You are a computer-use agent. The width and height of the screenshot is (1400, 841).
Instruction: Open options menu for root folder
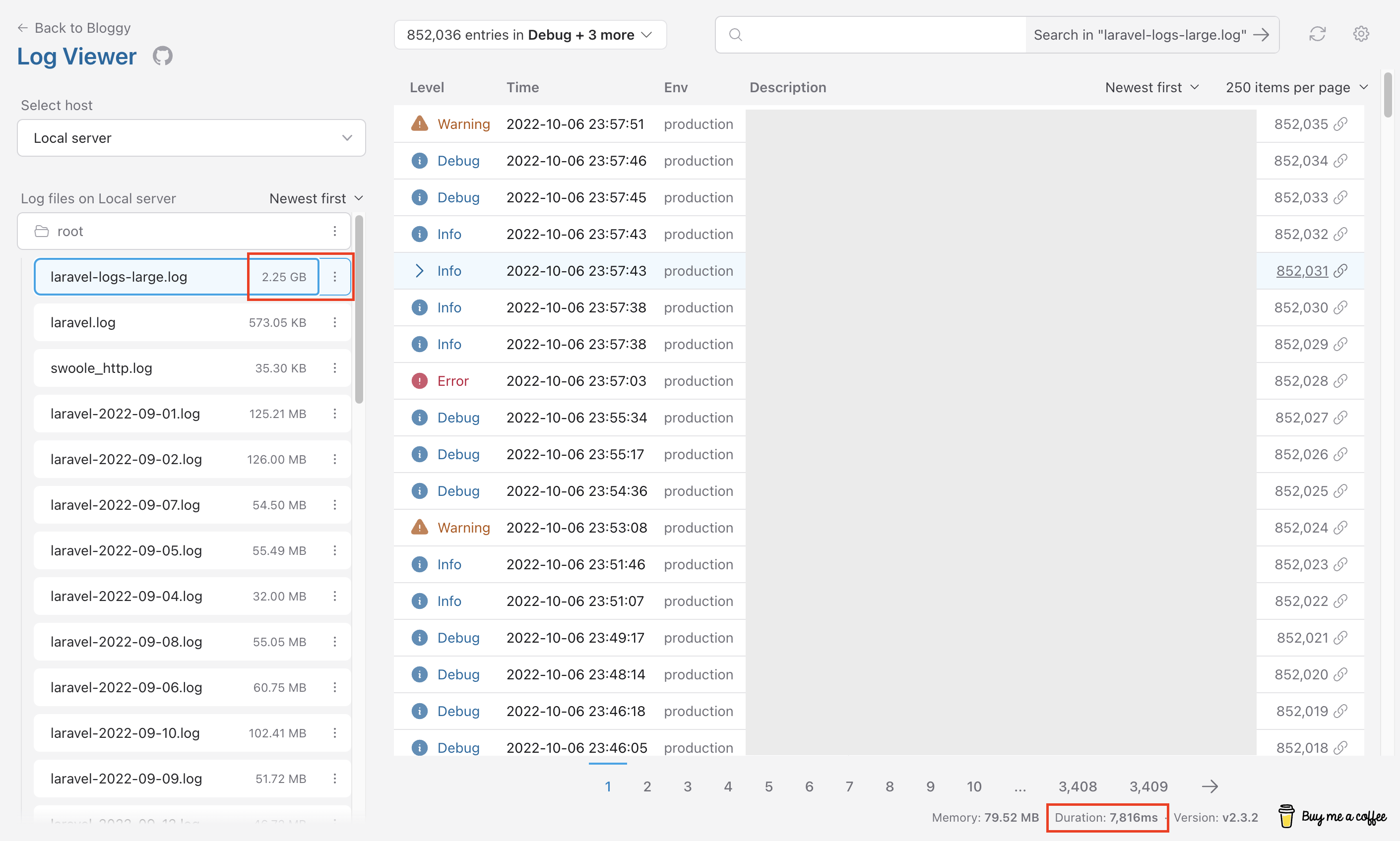coord(335,231)
